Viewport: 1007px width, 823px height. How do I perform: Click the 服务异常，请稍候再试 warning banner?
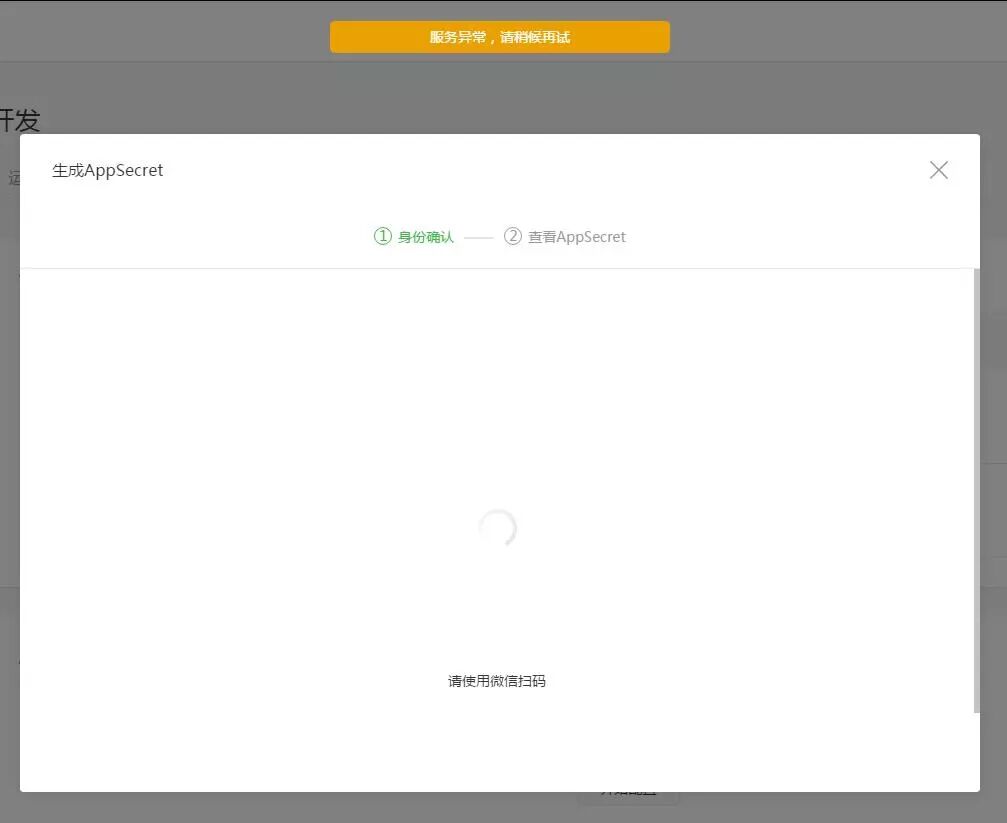tap(500, 37)
